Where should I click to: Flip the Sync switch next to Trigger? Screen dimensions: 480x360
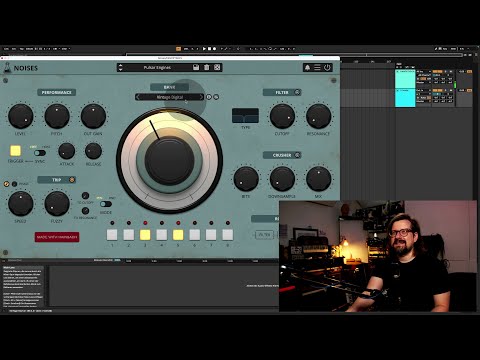tap(40, 153)
